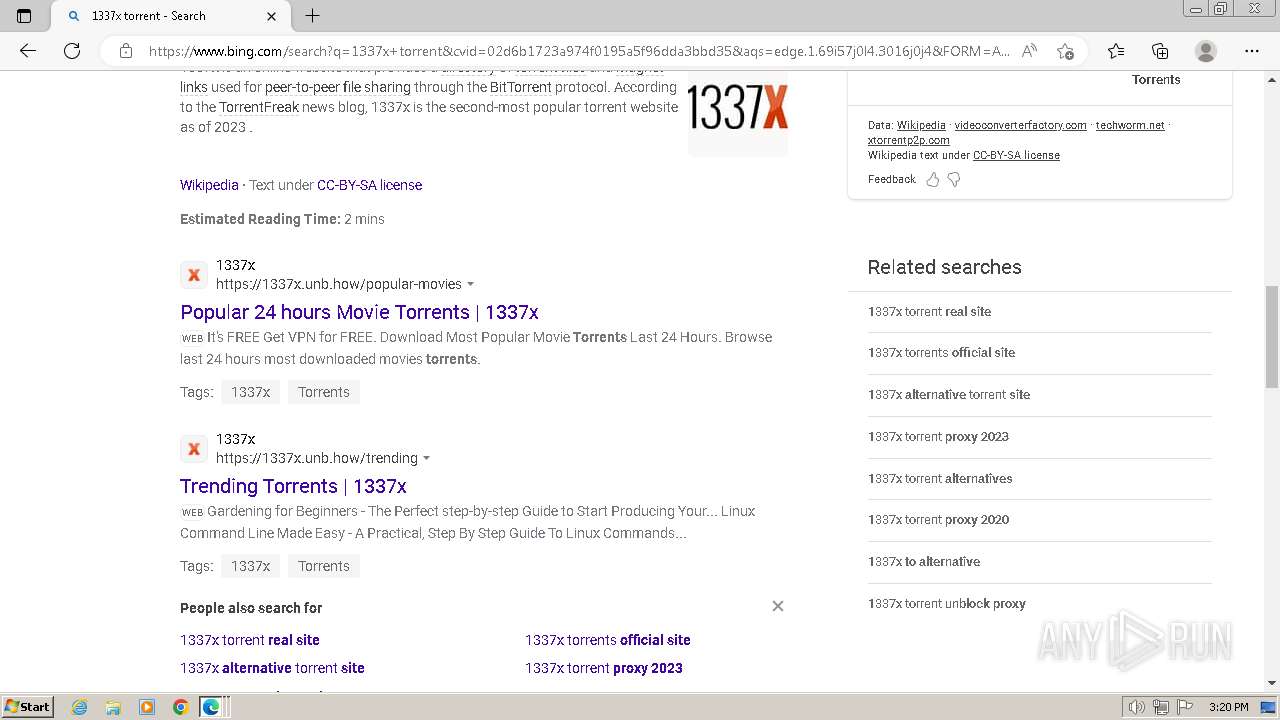Open CC-BY-SA license link in snippet

[369, 185]
